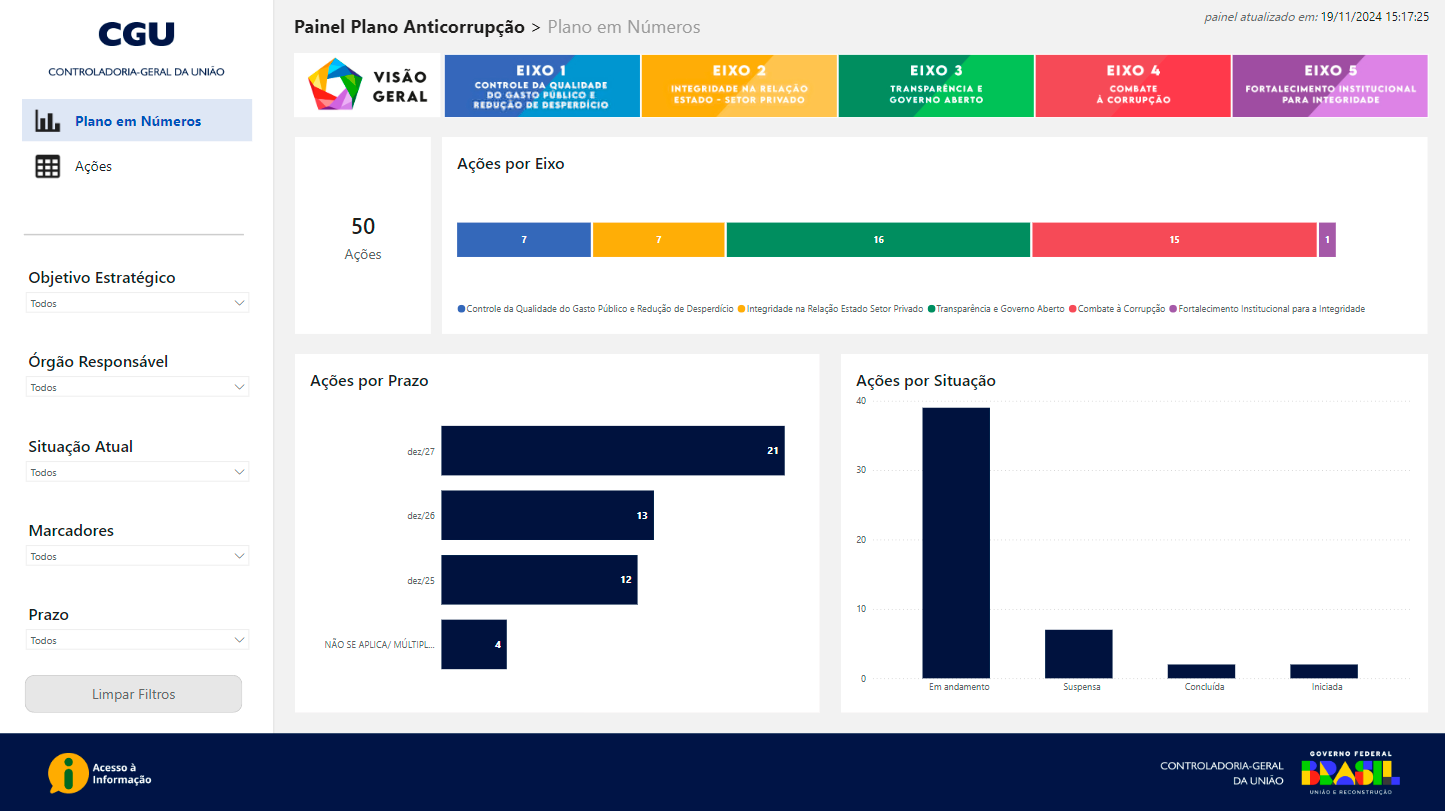Screen dimensions: 1445x811
Task: Click the bar chart icon beside Plano em Números
Action: tap(48, 121)
